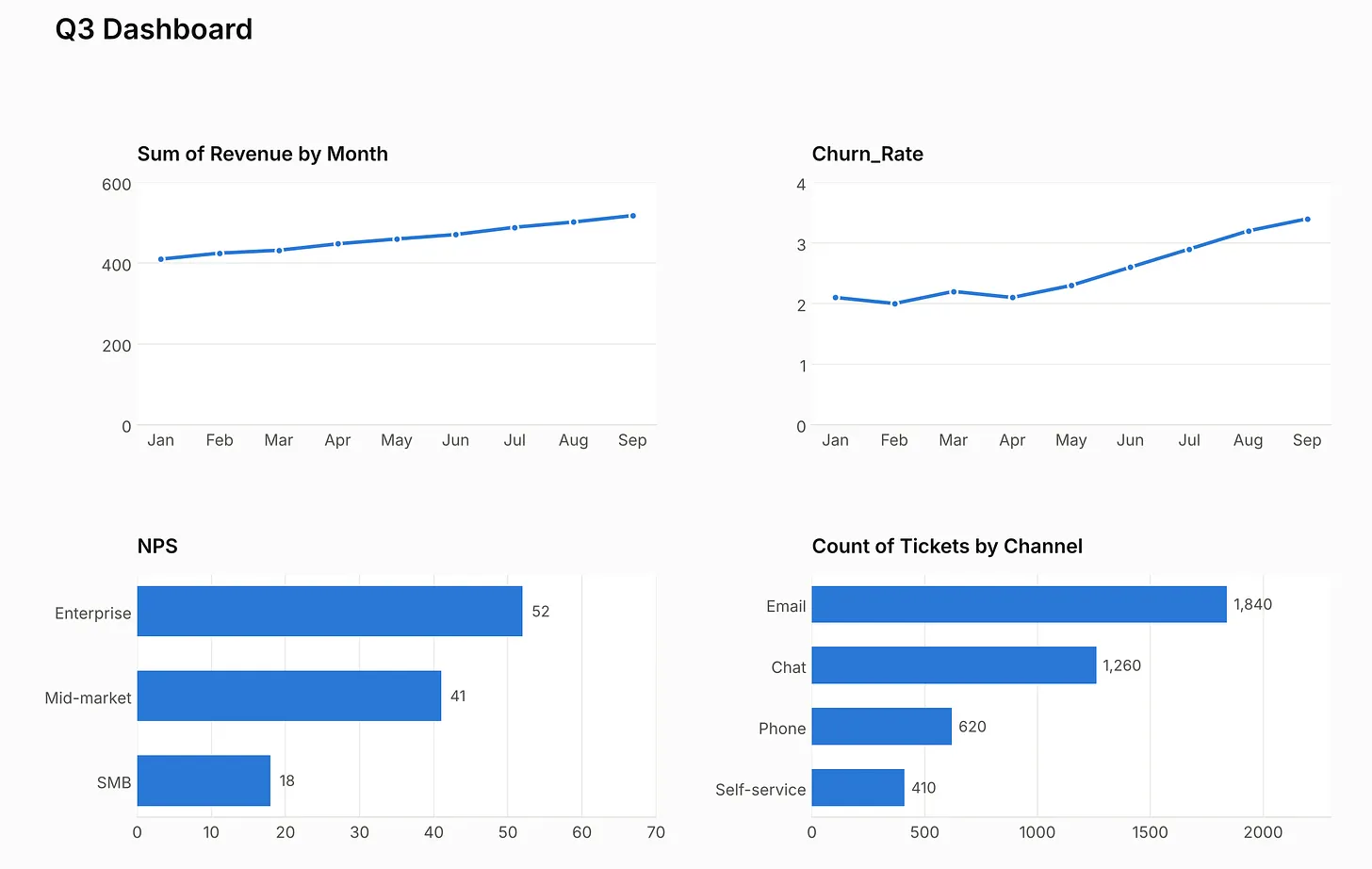
Task: Select the Sep point on Churn_Rate line
Action: [x=1307, y=220]
